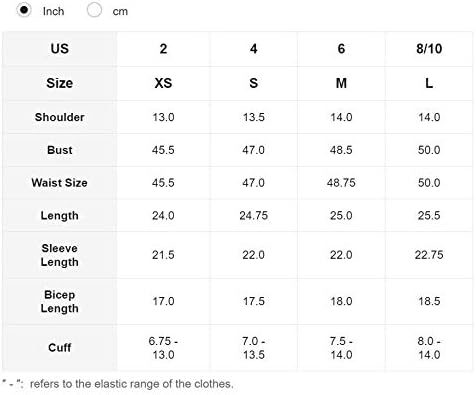Viewport: 476px width, 395px height.
Task: Click the Cuff row label
Action: pos(60,348)
